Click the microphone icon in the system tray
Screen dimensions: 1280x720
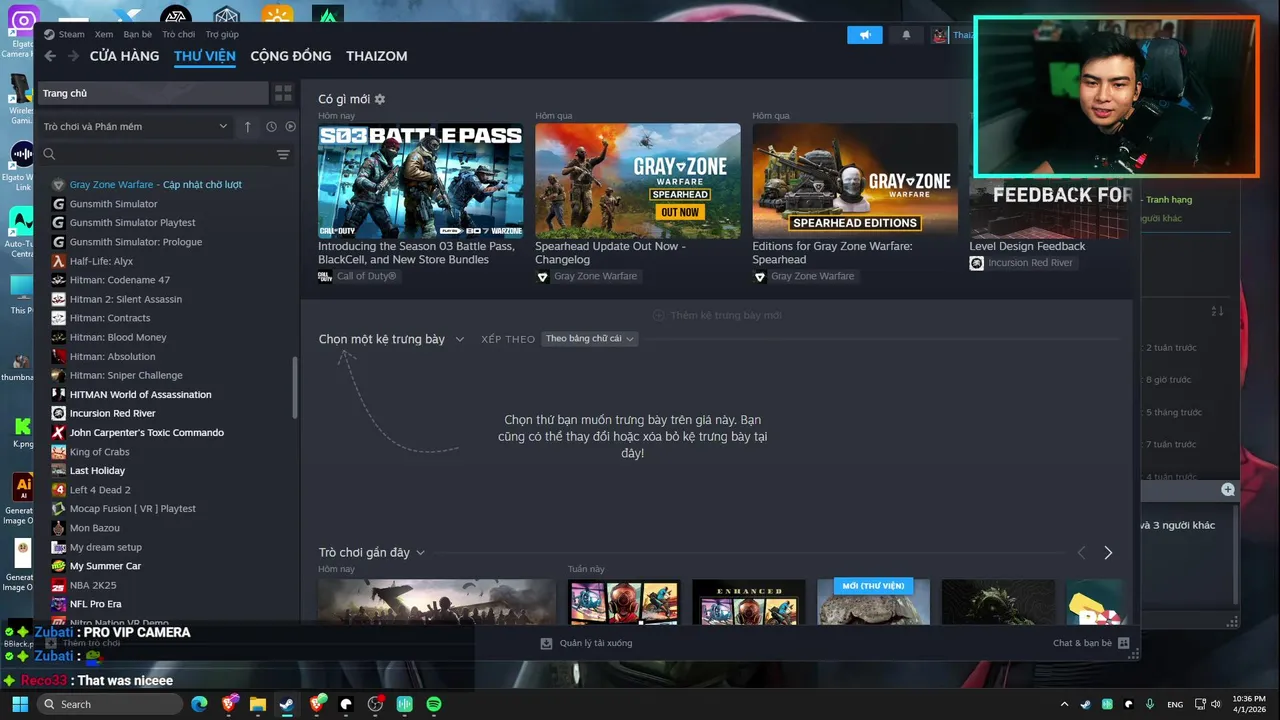coord(1150,704)
